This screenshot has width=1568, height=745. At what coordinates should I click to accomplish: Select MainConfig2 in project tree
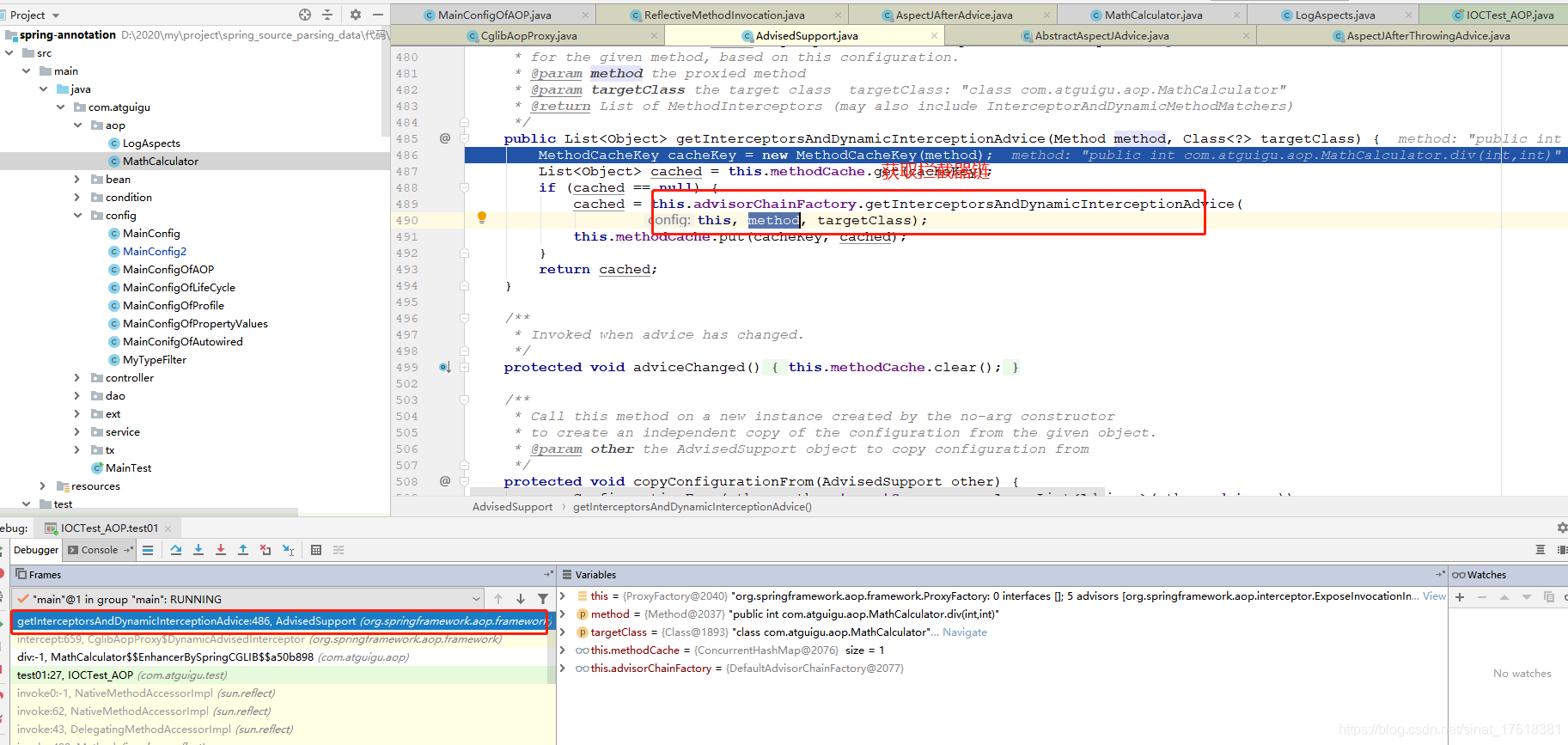(155, 252)
